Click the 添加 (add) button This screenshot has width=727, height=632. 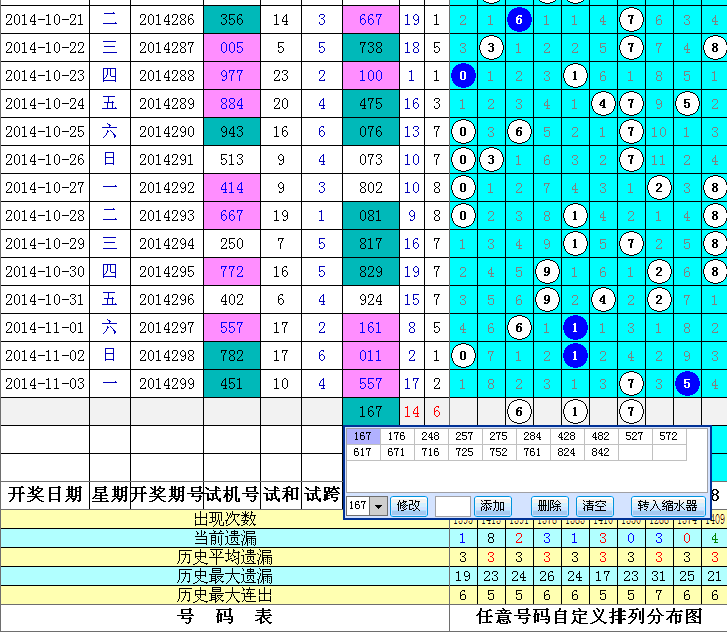click(x=493, y=507)
